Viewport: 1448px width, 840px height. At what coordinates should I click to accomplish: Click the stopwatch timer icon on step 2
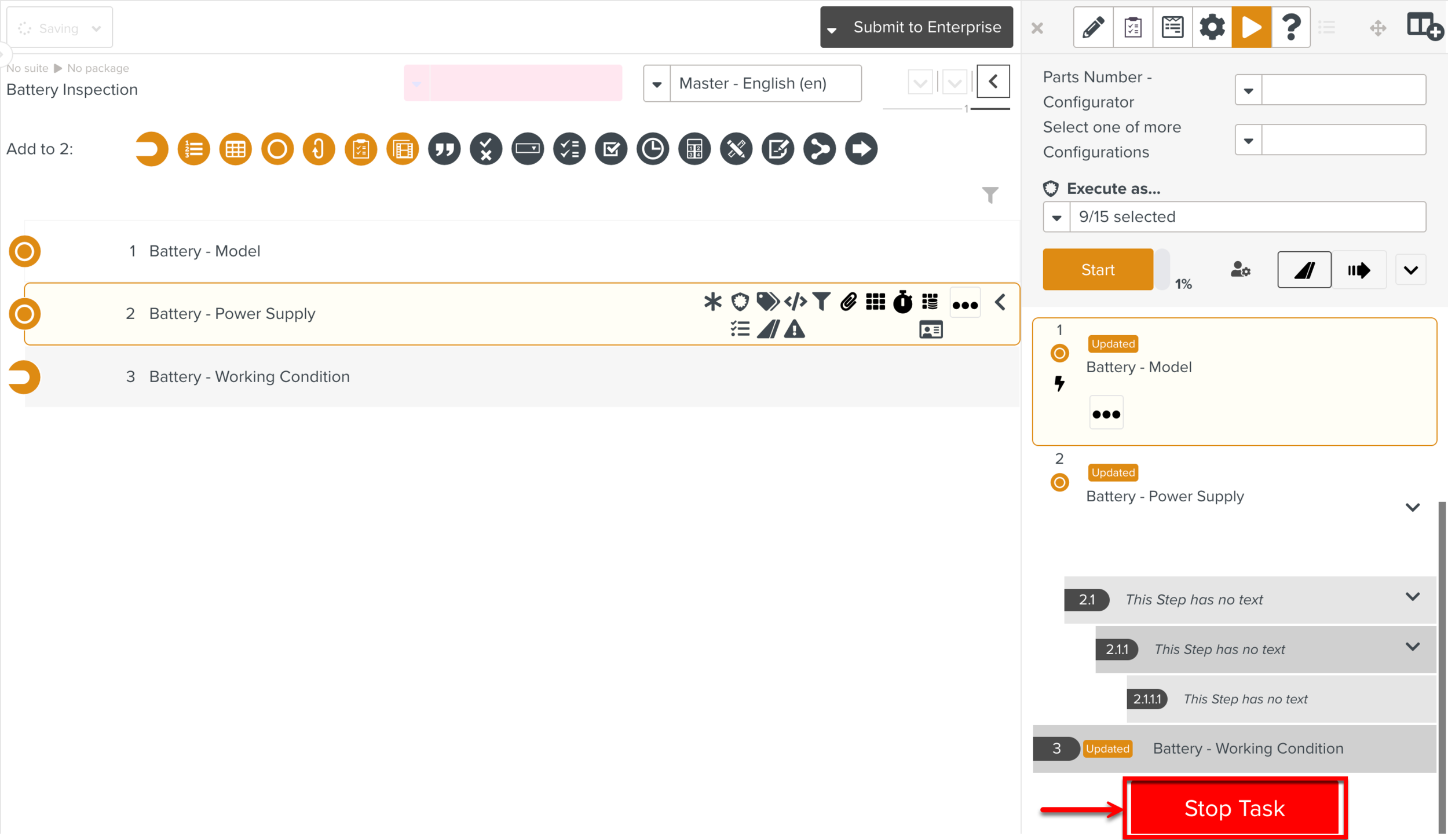(902, 302)
